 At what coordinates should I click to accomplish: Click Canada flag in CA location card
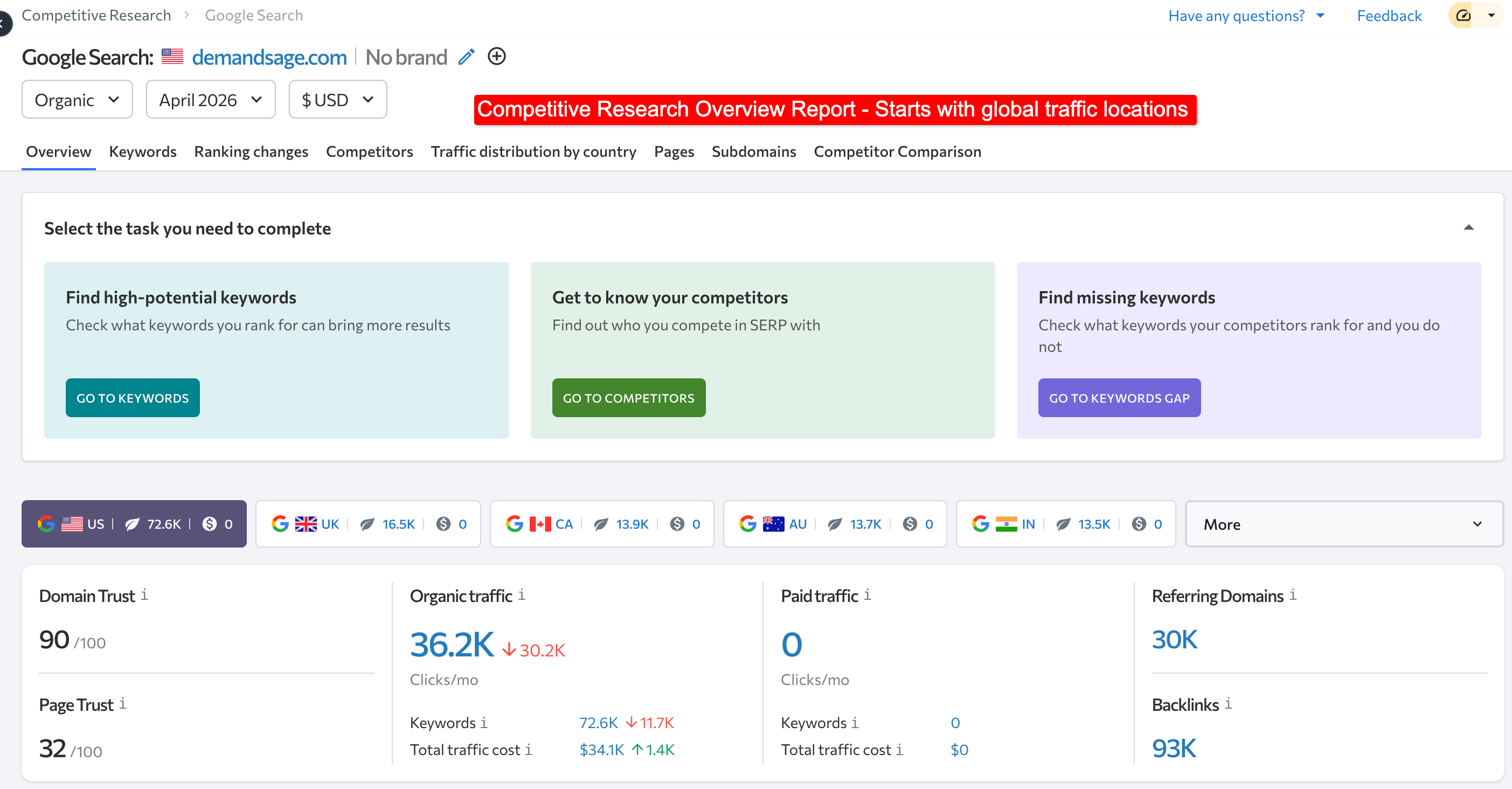click(540, 524)
